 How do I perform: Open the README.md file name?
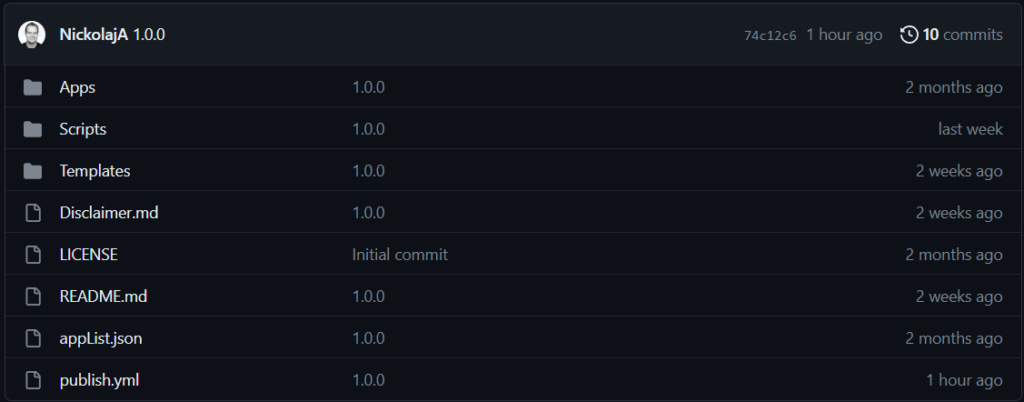pyautogui.click(x=103, y=296)
